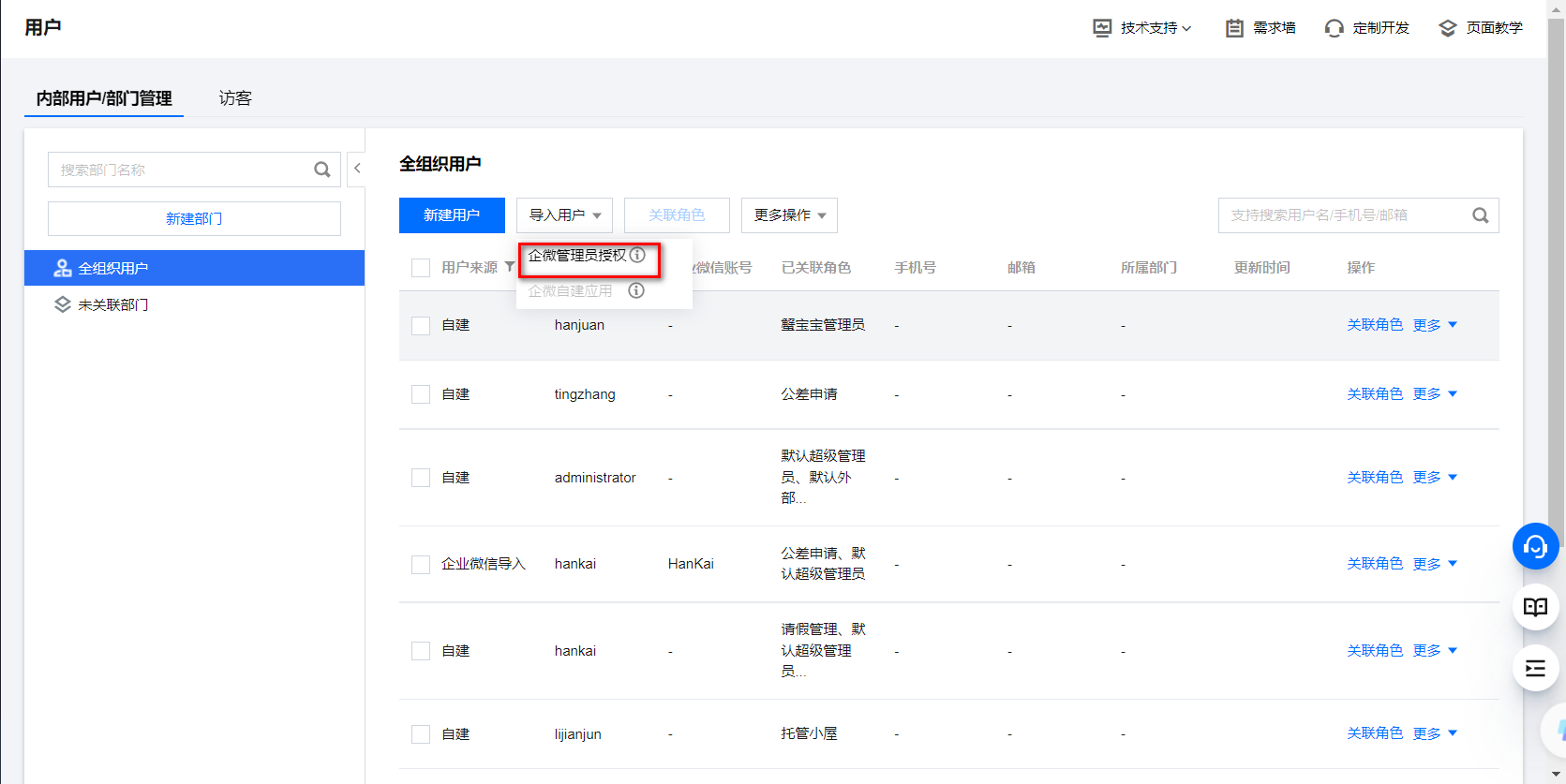
Task: Open the 导入用户 dropdown
Action: coord(564,215)
